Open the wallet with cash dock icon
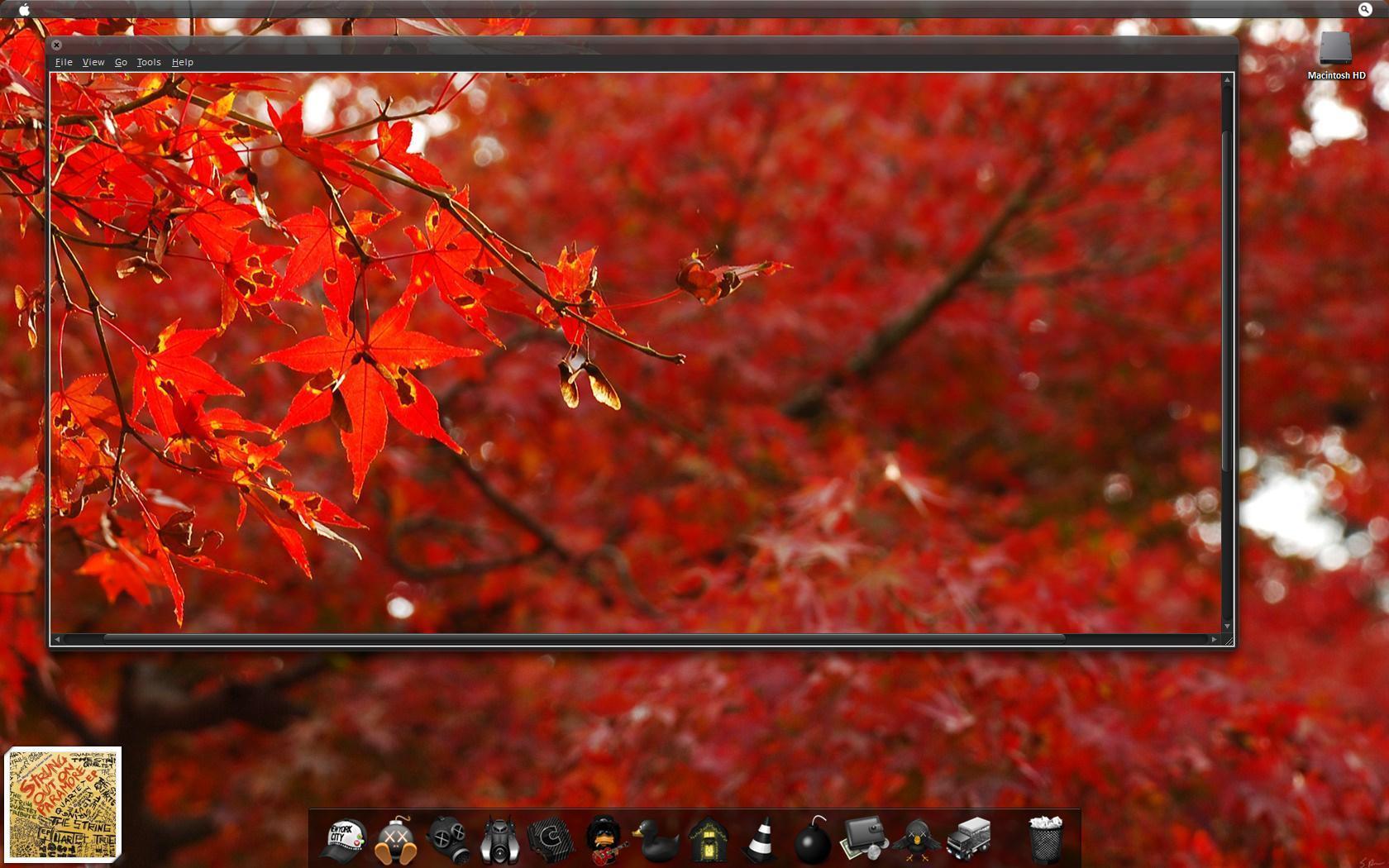The height and width of the screenshot is (868, 1389). pos(864,840)
